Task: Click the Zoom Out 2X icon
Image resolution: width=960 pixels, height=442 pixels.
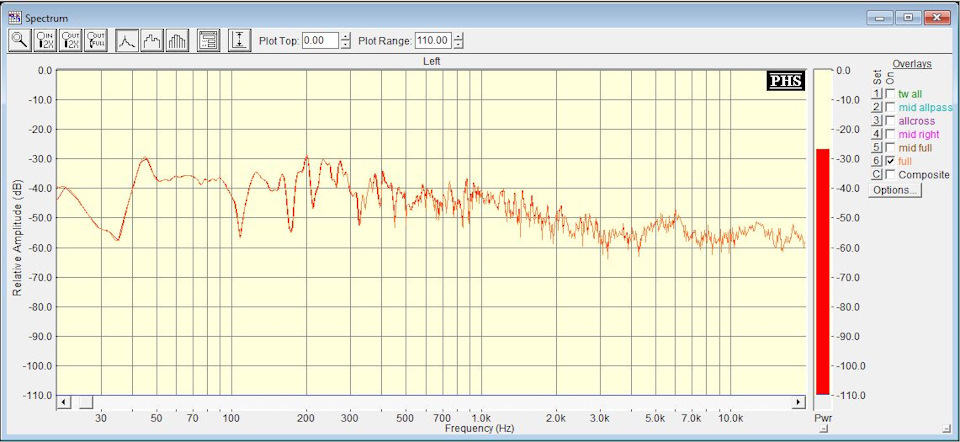Action: (x=70, y=40)
